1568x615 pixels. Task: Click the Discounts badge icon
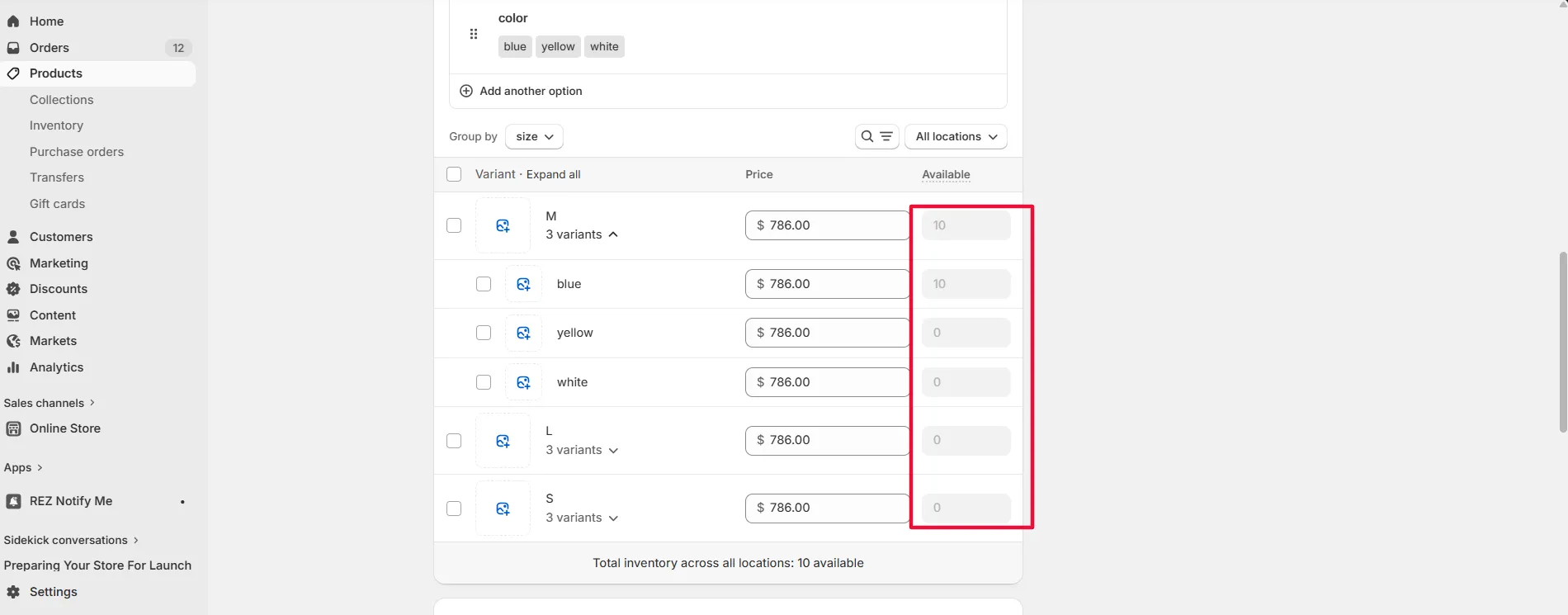tap(13, 289)
